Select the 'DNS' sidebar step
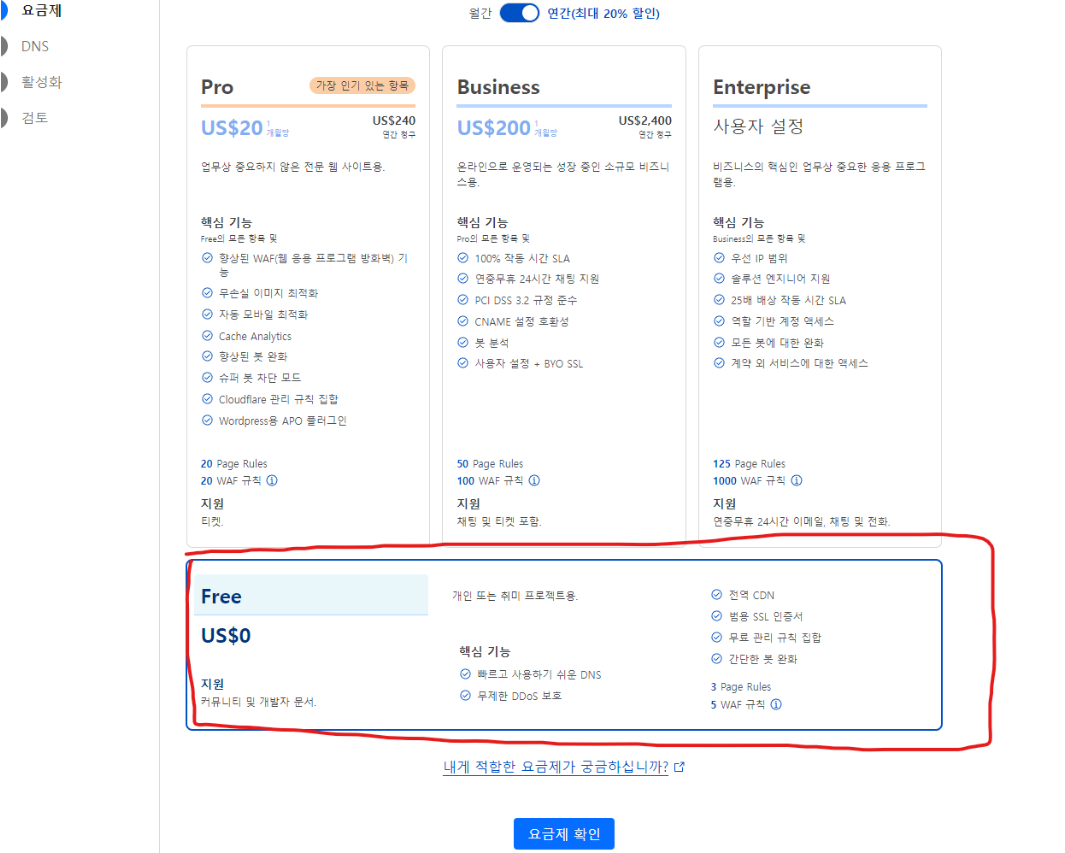Screen dimensions: 1065x853 (35, 46)
